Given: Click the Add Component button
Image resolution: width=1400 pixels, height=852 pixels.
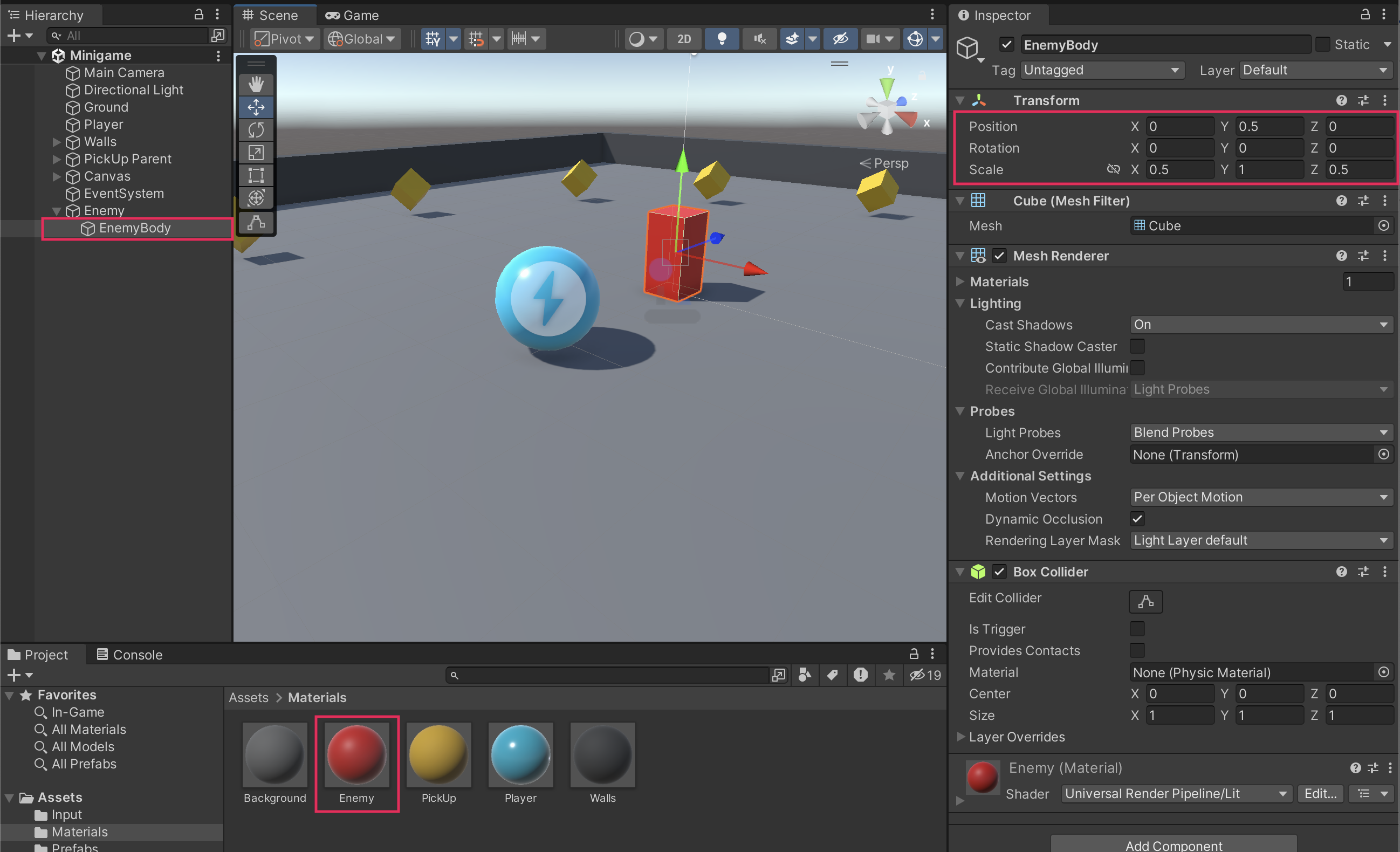Looking at the screenshot, I should pyautogui.click(x=1173, y=844).
